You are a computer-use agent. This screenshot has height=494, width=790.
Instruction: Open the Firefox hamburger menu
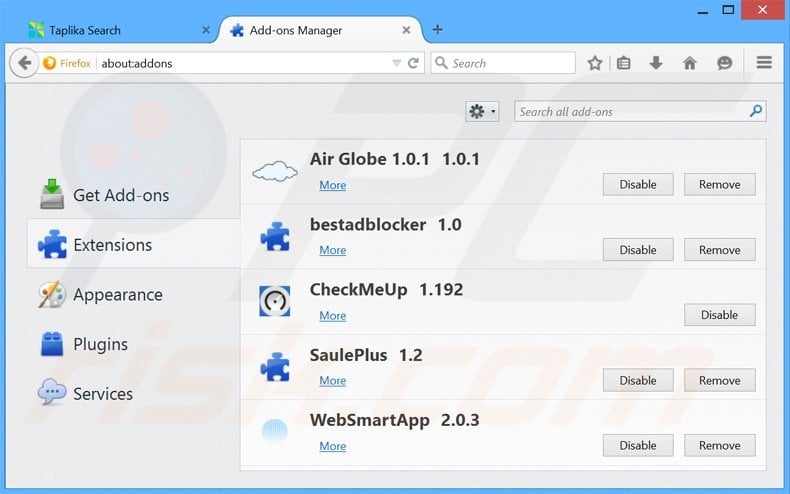(x=764, y=63)
